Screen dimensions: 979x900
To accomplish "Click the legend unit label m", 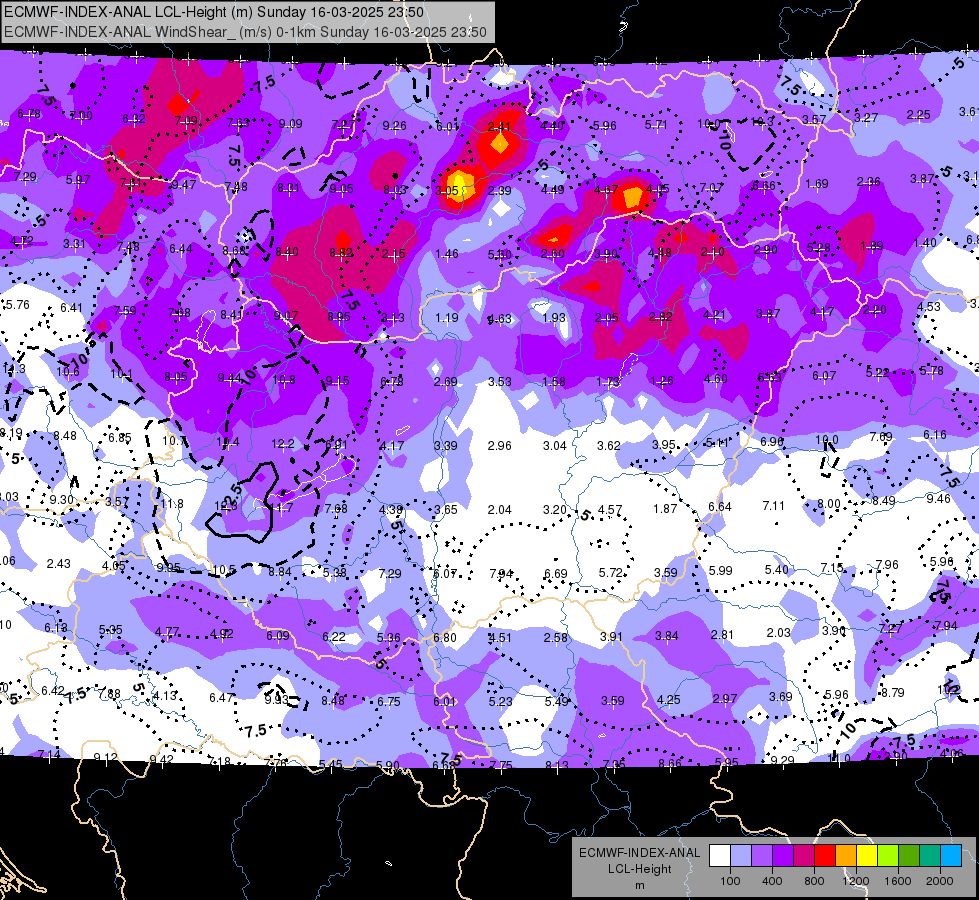I will 639,886.
